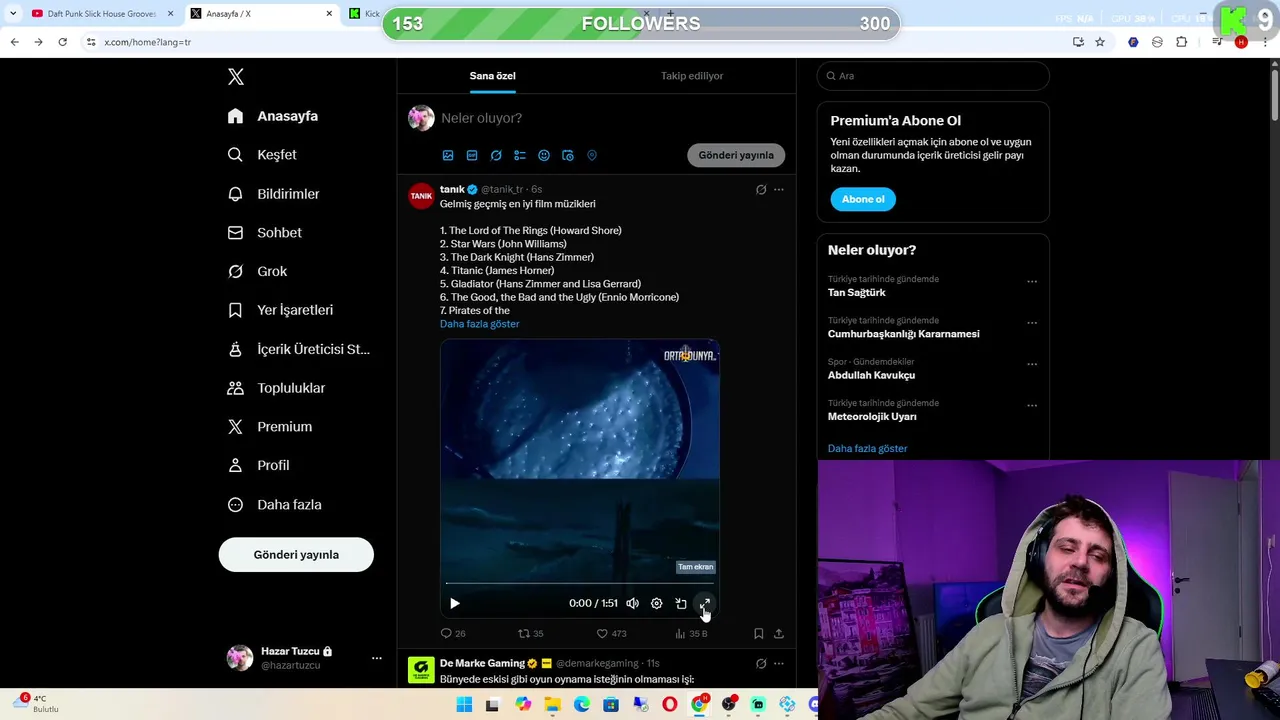Open options for Cumhurbaşkanlığı Kararnamesi trend
Image resolution: width=1280 pixels, height=720 pixels.
[1032, 323]
